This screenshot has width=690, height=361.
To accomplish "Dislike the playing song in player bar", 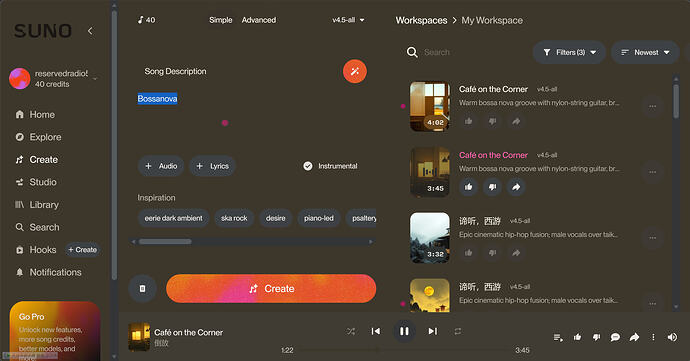I will [x=596, y=337].
